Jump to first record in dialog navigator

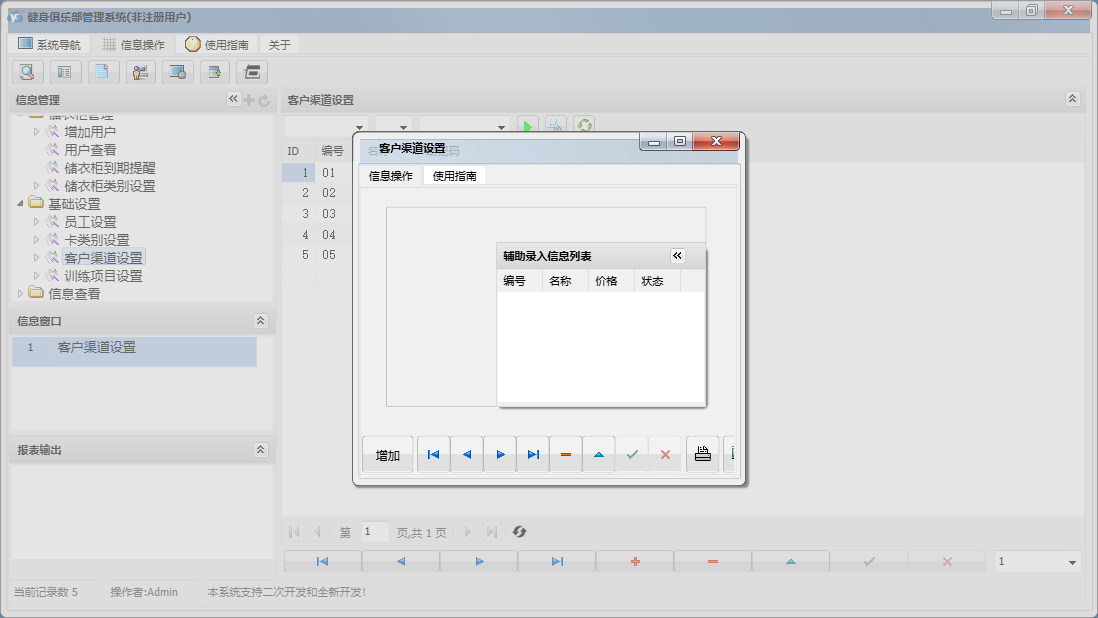pyautogui.click(x=433, y=454)
